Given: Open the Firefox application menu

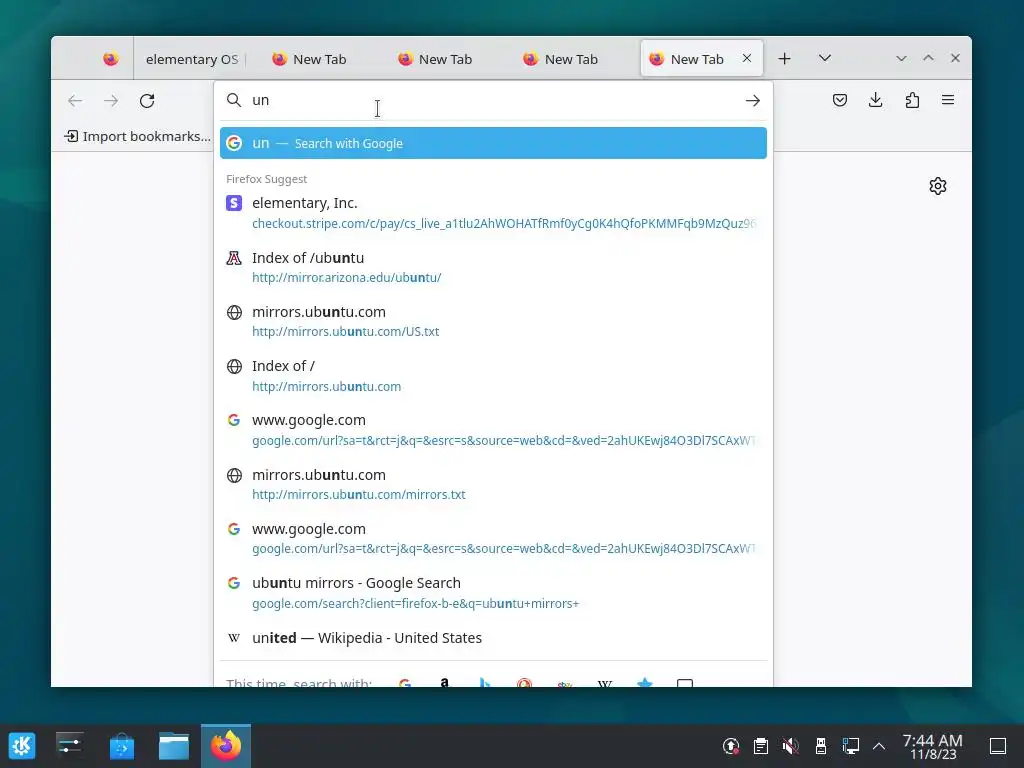Looking at the screenshot, I should (948, 100).
